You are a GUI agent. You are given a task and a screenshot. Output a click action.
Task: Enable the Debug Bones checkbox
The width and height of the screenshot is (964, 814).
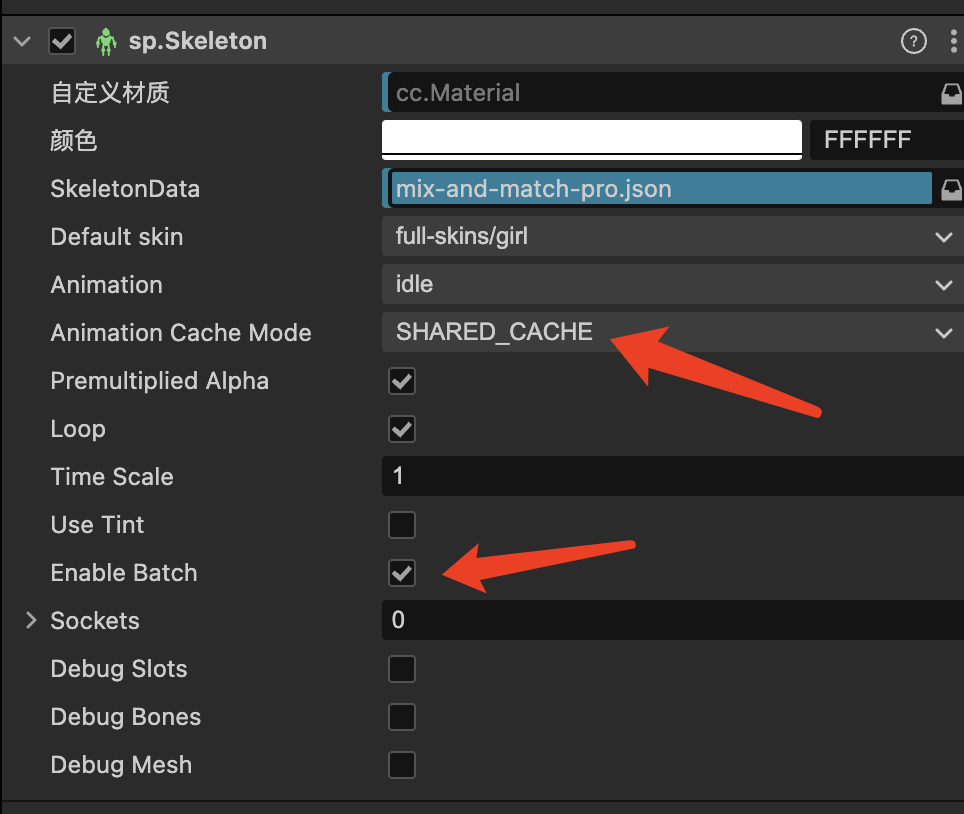point(402,717)
